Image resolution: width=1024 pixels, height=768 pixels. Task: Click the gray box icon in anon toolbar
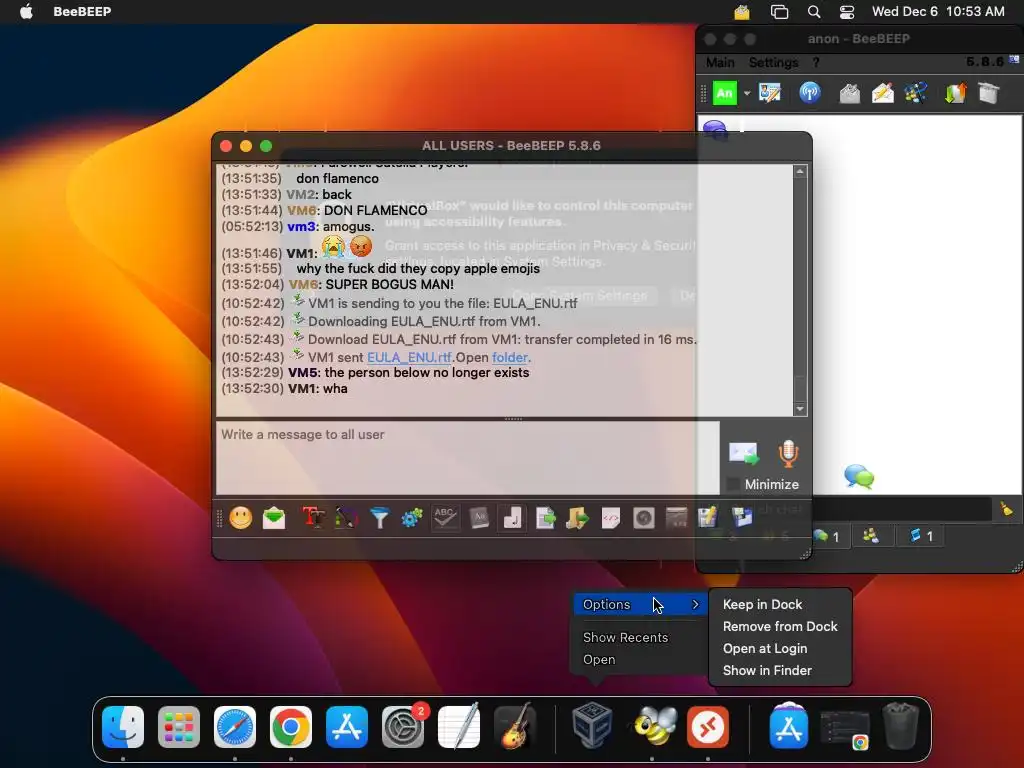[x=989, y=93]
